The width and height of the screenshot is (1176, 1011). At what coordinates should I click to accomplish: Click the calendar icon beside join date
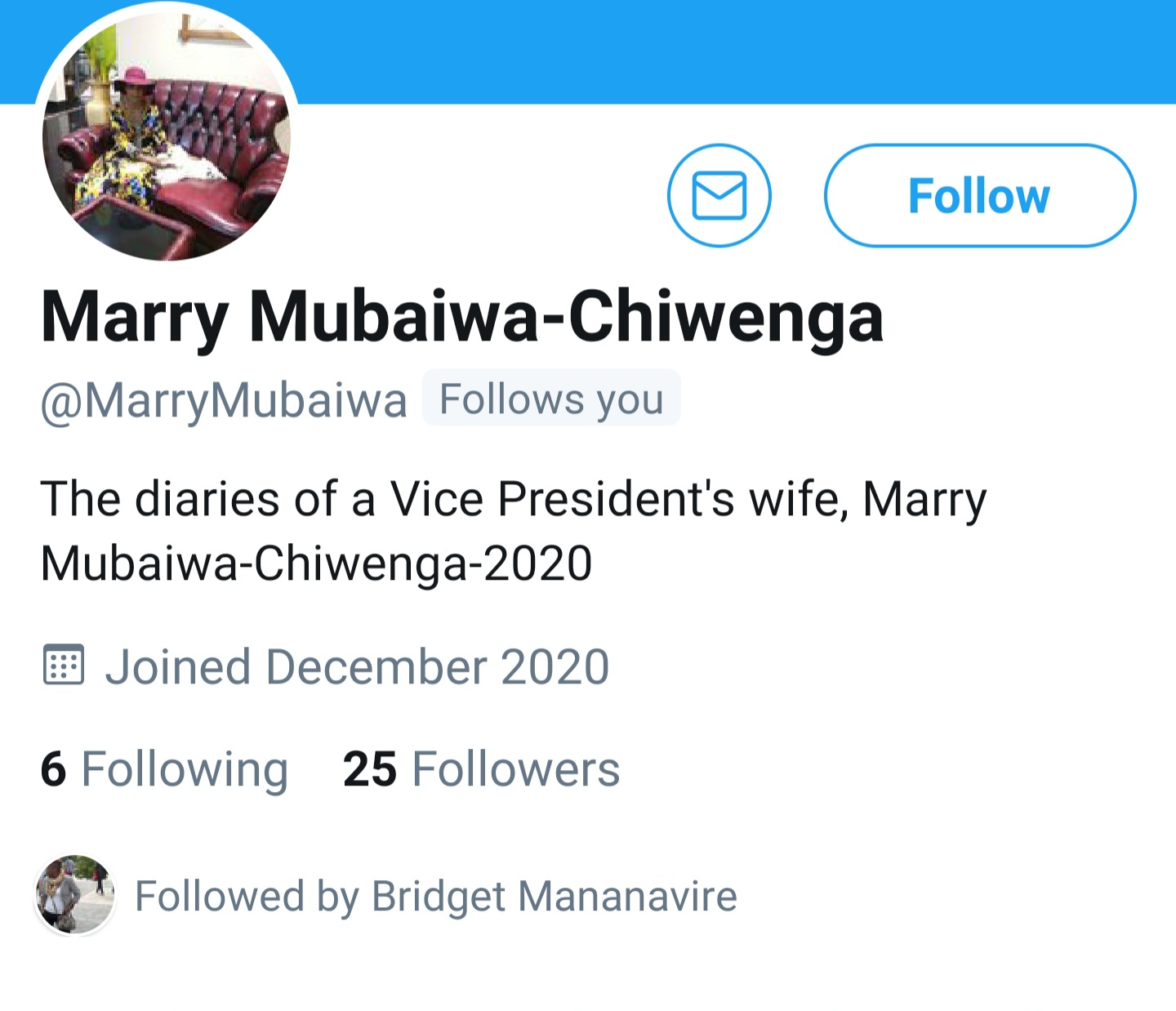point(63,665)
